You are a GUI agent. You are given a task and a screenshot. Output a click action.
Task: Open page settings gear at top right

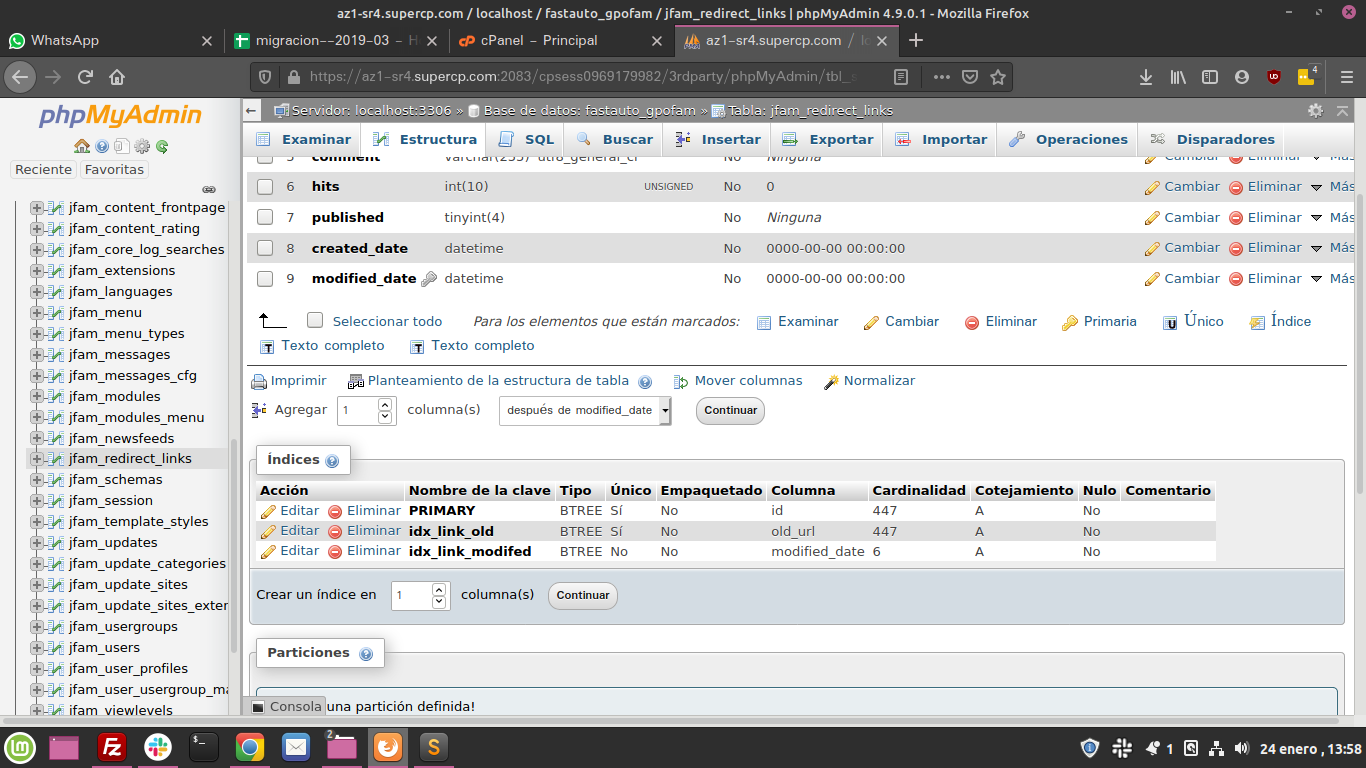pos(1315,111)
